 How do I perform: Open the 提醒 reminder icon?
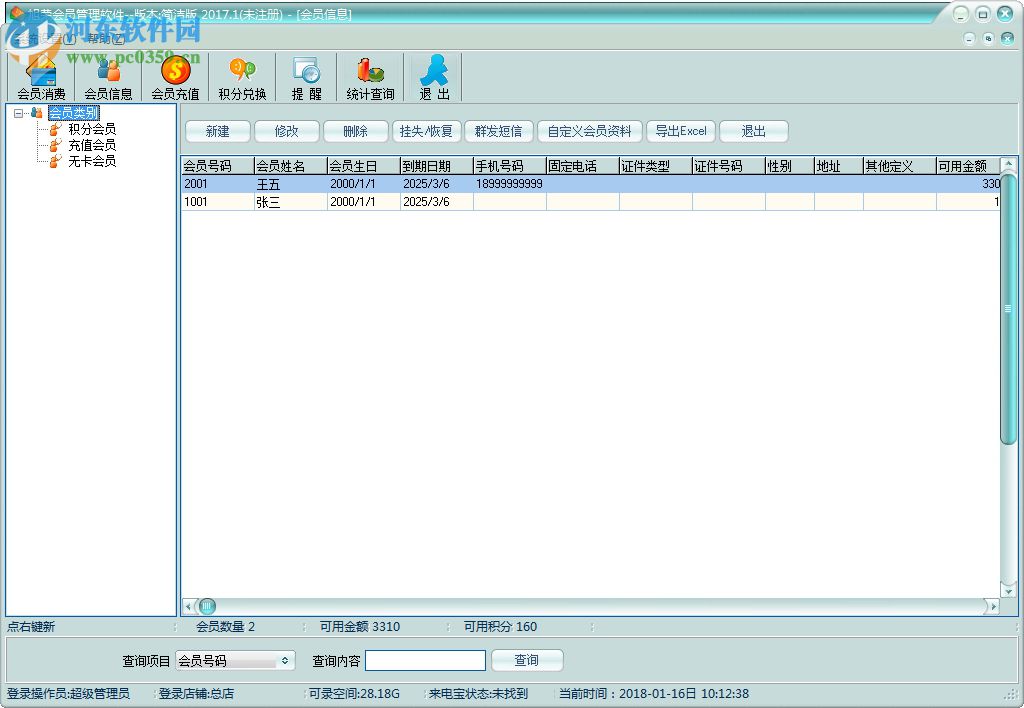(306, 77)
